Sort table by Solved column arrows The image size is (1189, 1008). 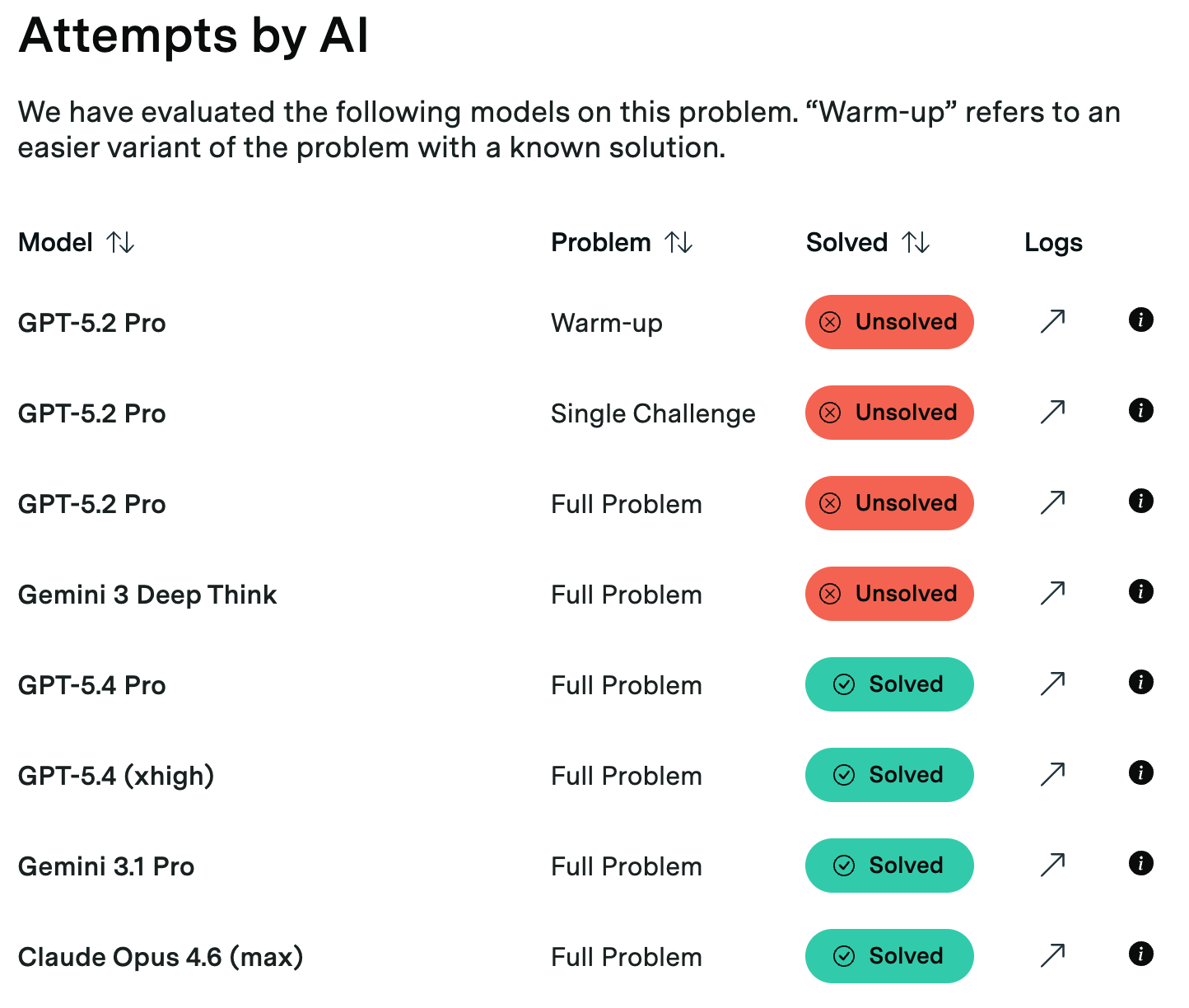tap(916, 243)
